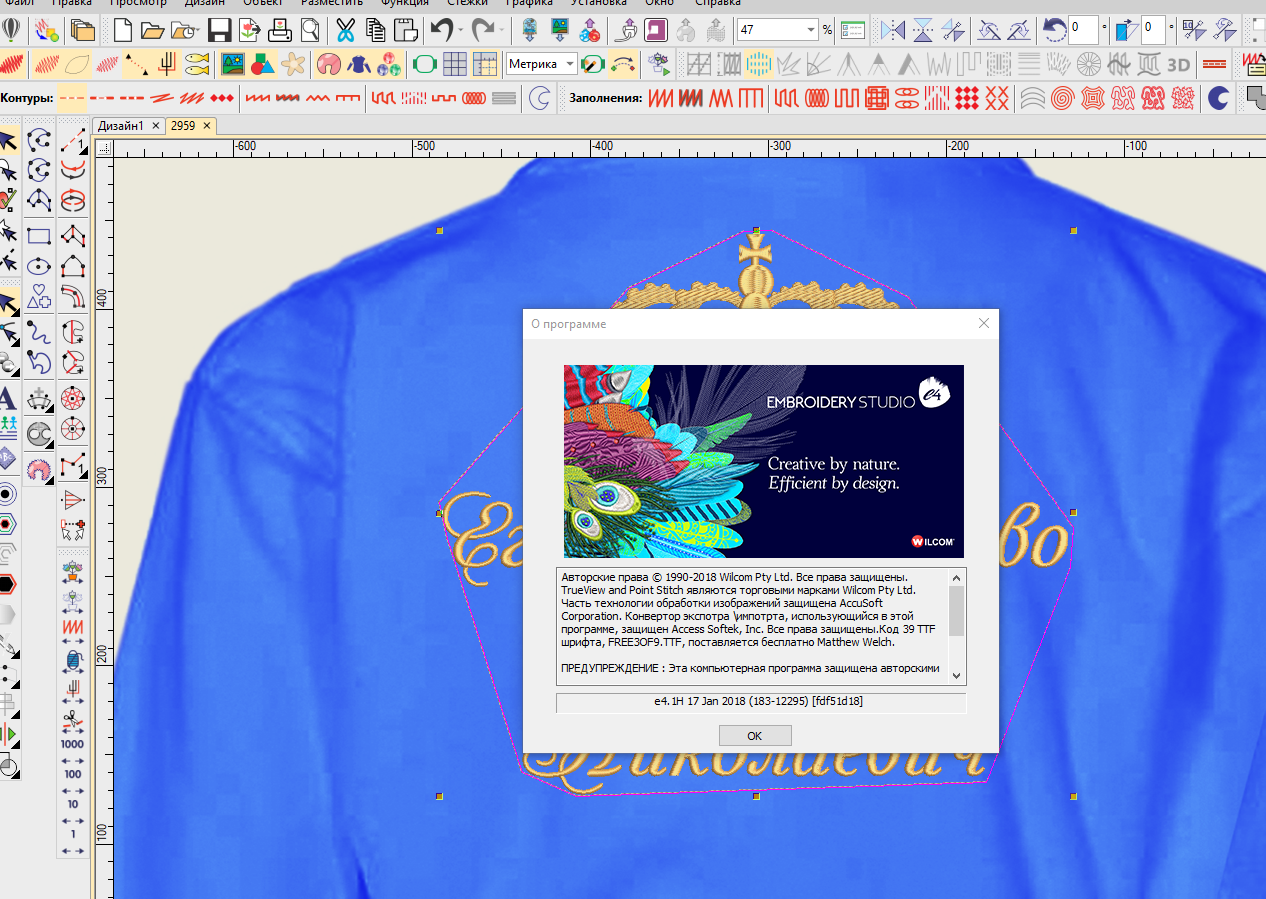1266x899 pixels.
Task: Toggle the show grid icon
Action: (x=455, y=65)
